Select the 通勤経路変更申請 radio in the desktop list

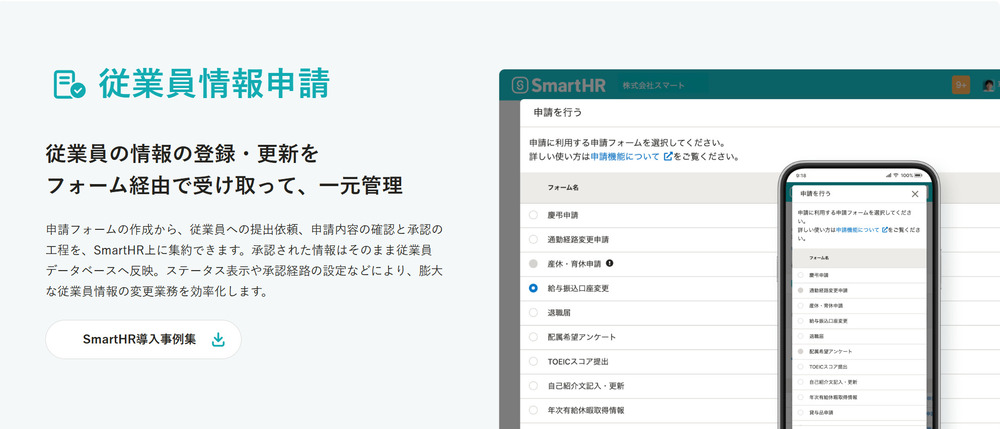(533, 240)
